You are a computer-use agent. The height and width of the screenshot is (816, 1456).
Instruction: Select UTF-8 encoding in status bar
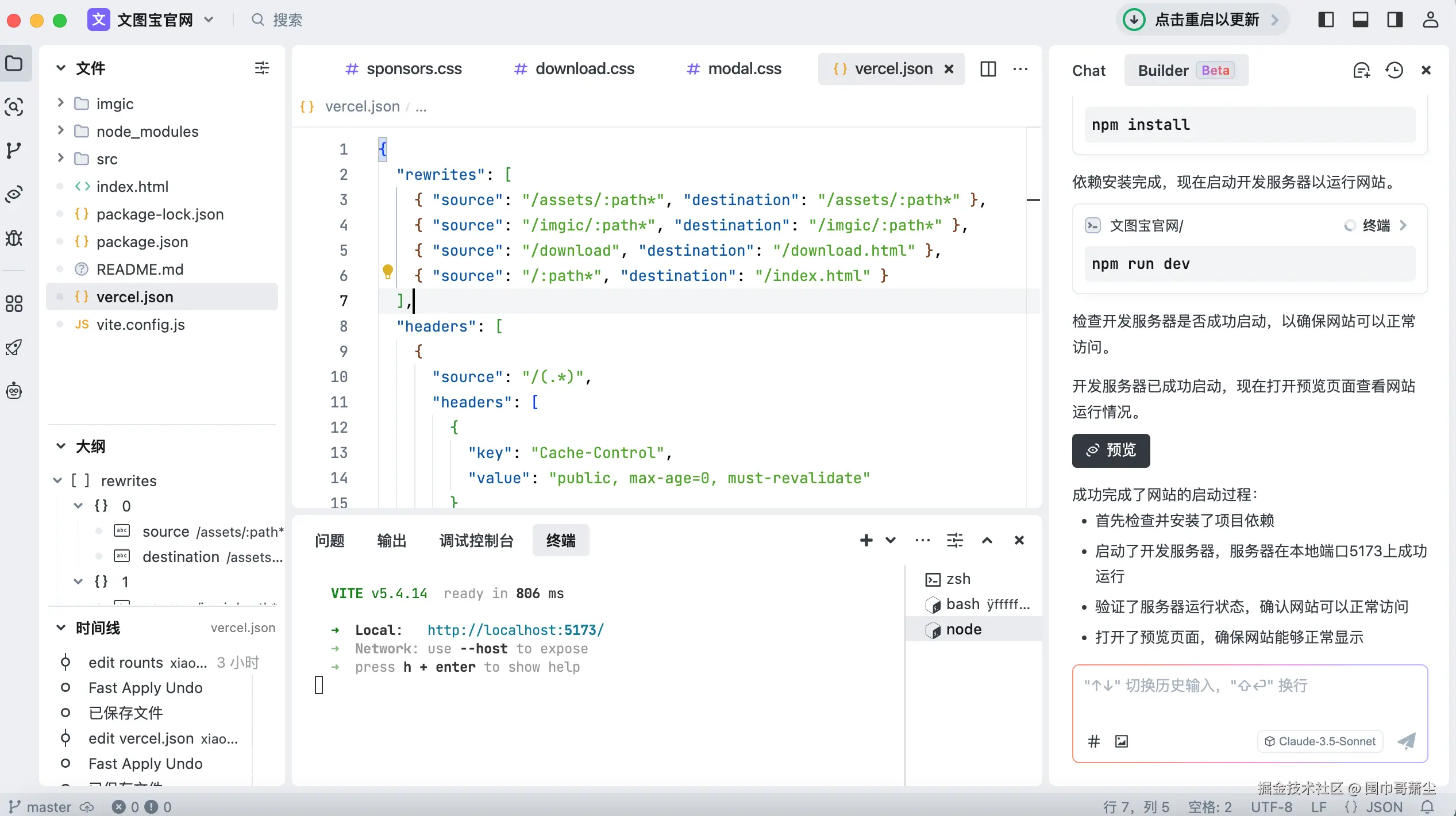pyautogui.click(x=1272, y=807)
